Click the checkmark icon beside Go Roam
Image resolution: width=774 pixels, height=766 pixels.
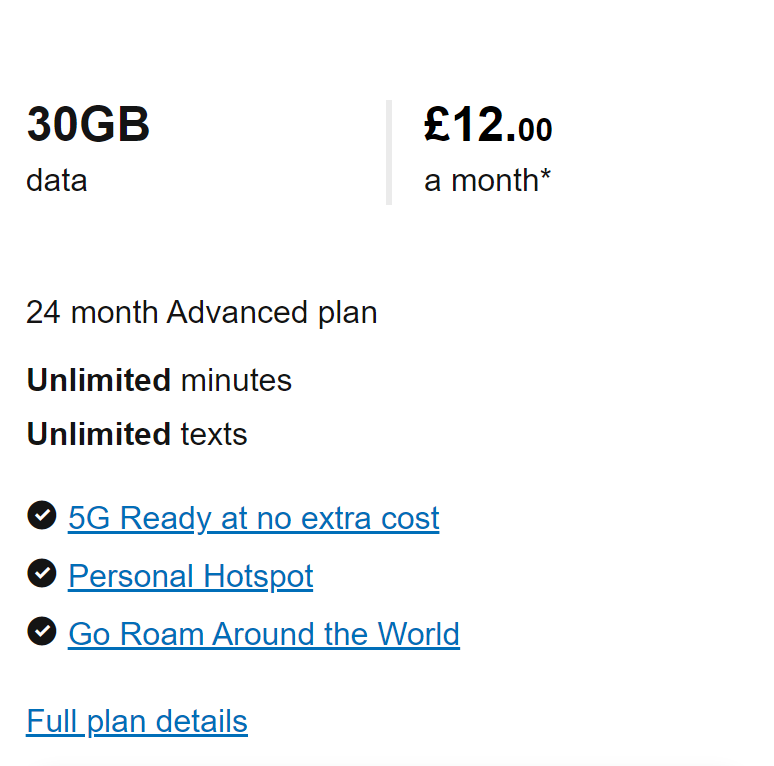42,631
